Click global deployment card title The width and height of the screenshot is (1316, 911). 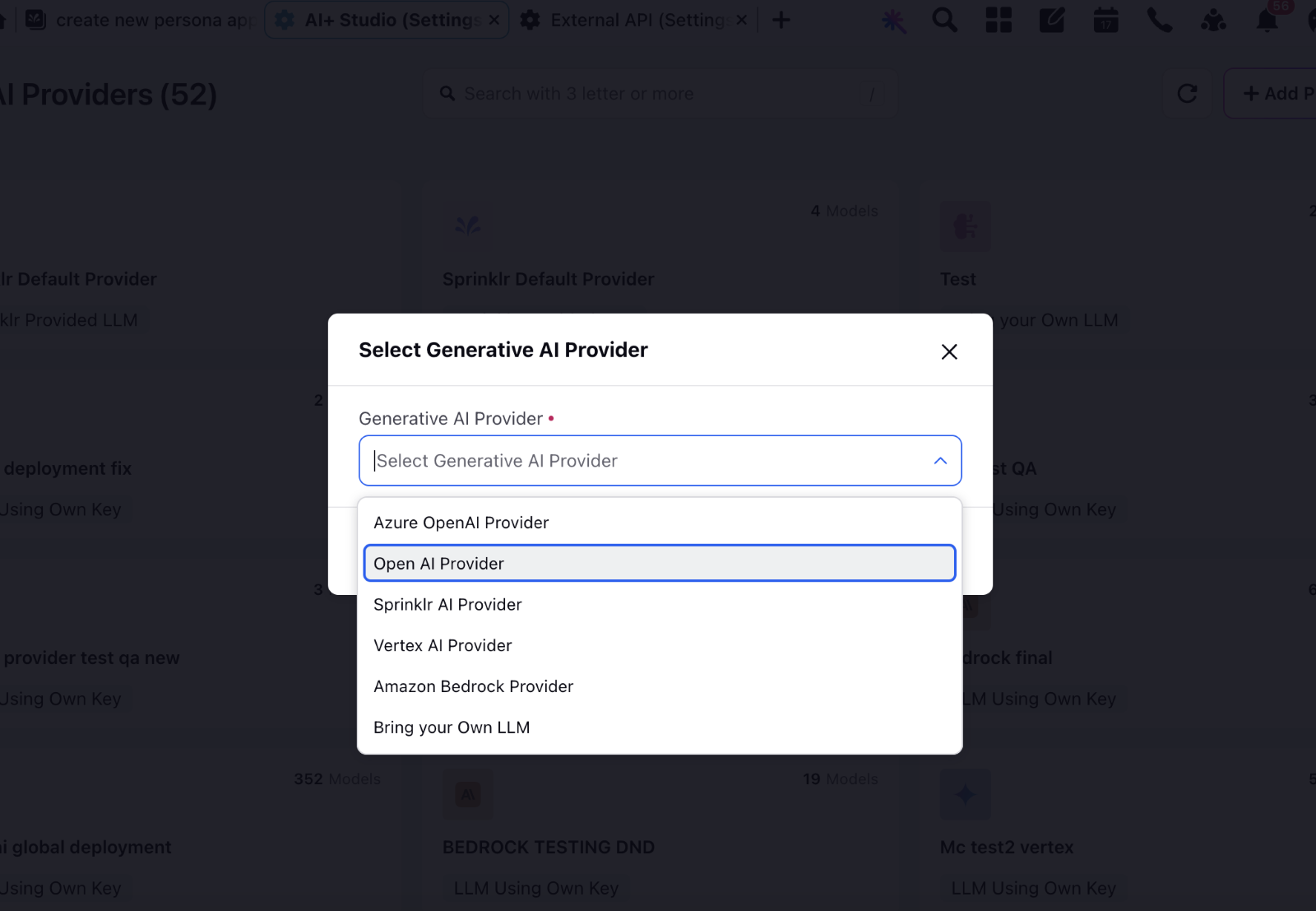point(86,847)
